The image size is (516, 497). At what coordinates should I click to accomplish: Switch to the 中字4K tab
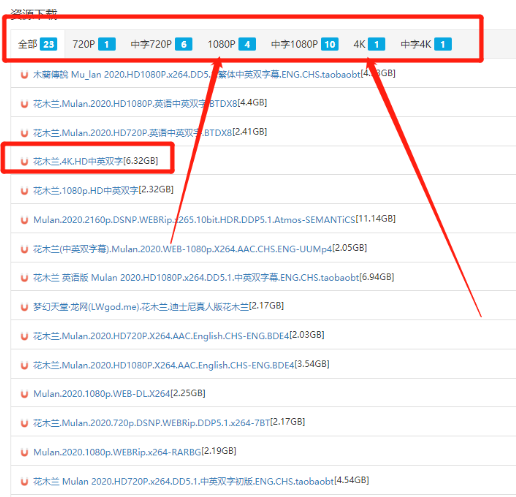coord(426,44)
